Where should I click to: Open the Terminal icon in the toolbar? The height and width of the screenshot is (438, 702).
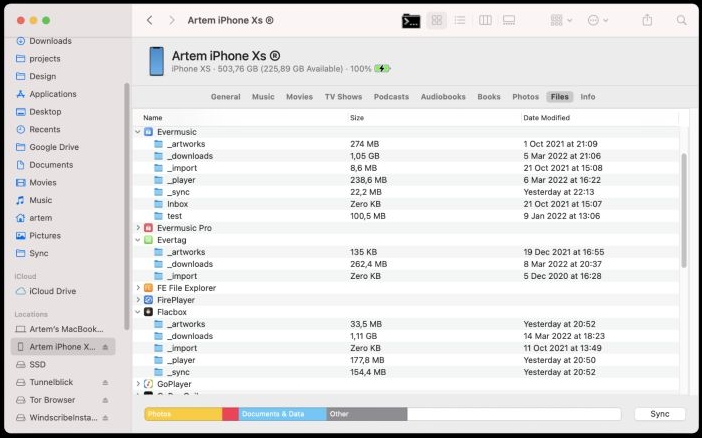point(410,20)
